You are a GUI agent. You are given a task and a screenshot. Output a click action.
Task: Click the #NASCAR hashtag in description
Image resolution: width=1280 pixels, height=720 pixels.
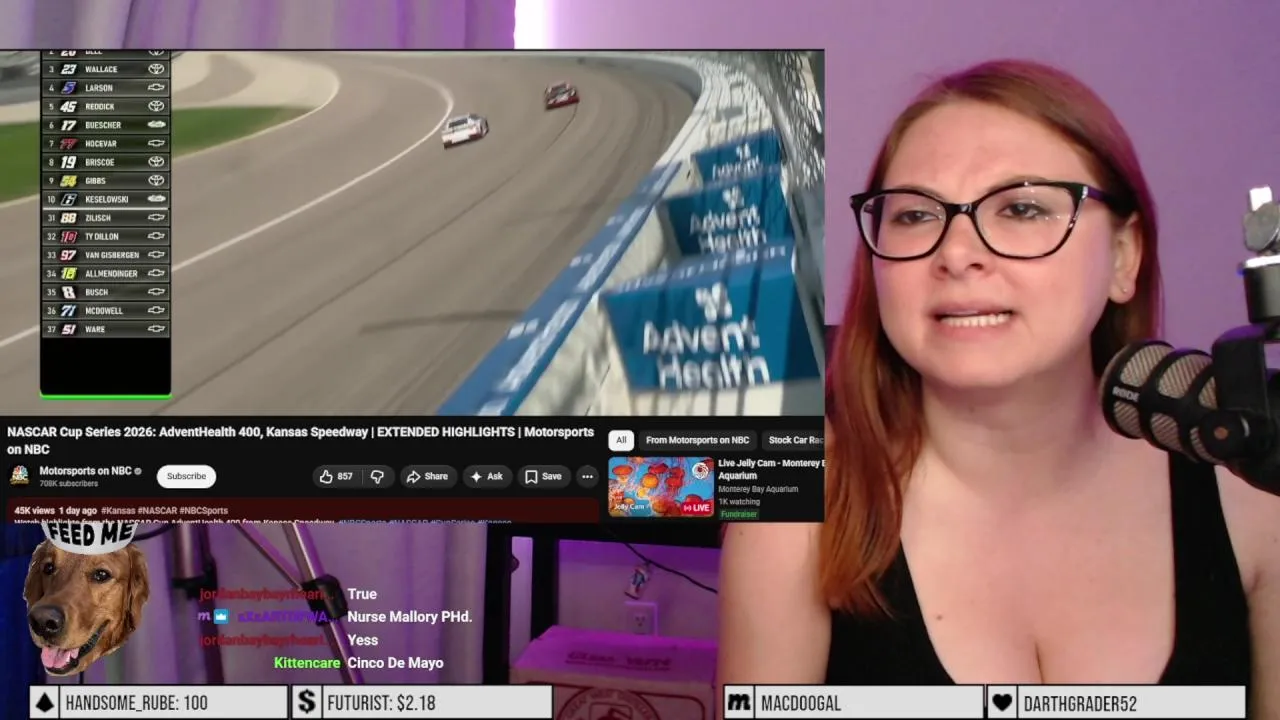point(158,511)
